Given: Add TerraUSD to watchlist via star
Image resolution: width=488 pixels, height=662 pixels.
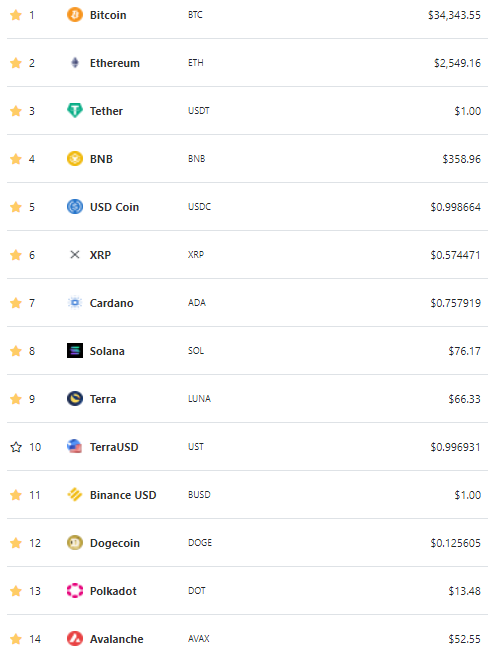Looking at the screenshot, I should [x=16, y=447].
